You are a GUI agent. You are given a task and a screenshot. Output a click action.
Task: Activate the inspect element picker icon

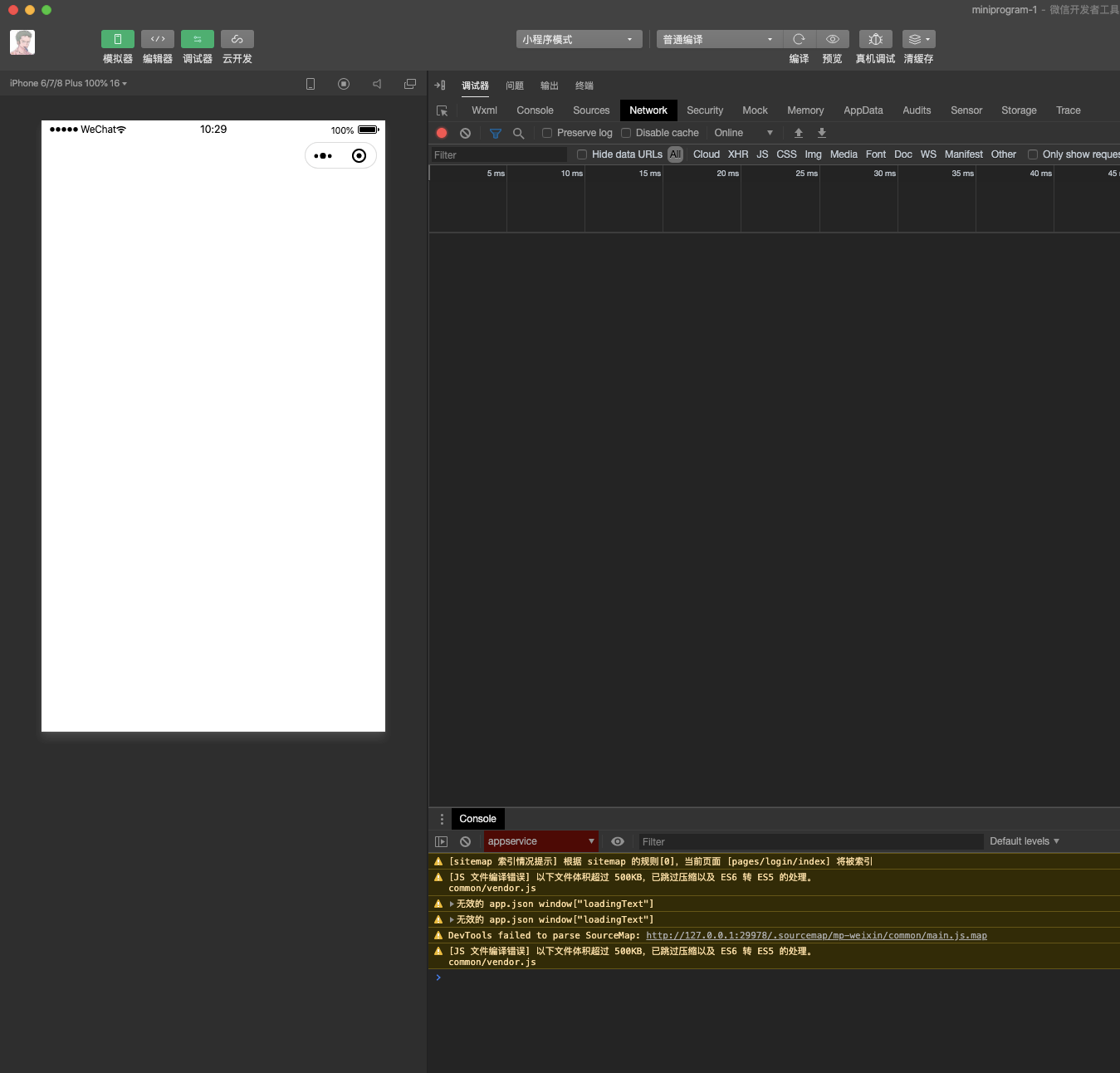(443, 110)
